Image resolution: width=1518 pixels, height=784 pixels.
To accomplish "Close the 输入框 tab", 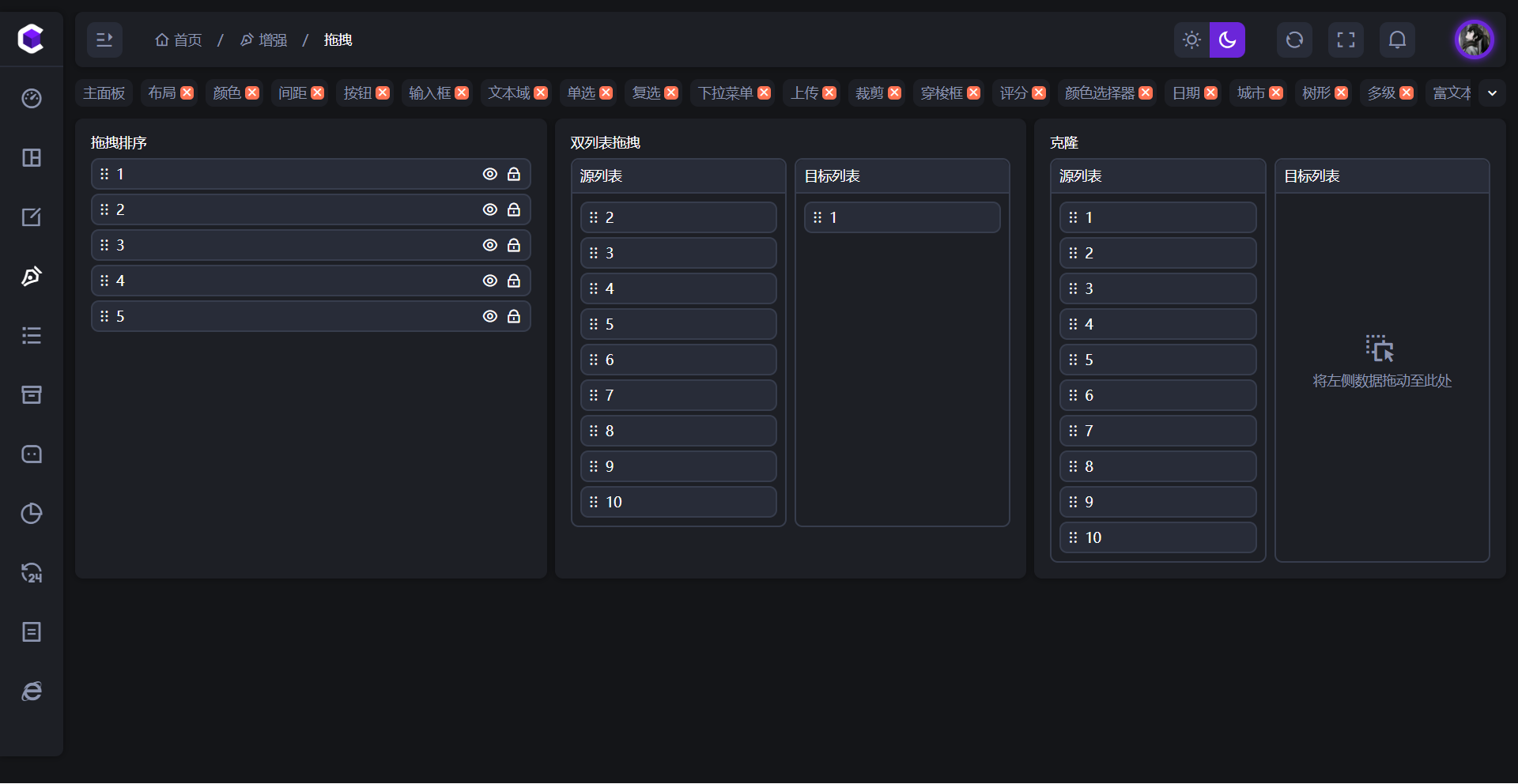I will (462, 93).
